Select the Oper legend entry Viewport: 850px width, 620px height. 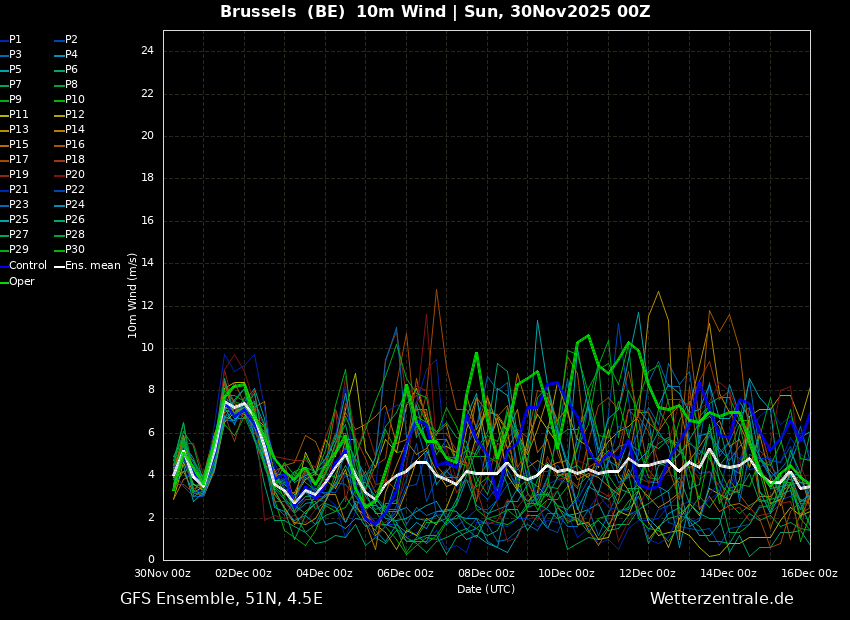point(21,282)
